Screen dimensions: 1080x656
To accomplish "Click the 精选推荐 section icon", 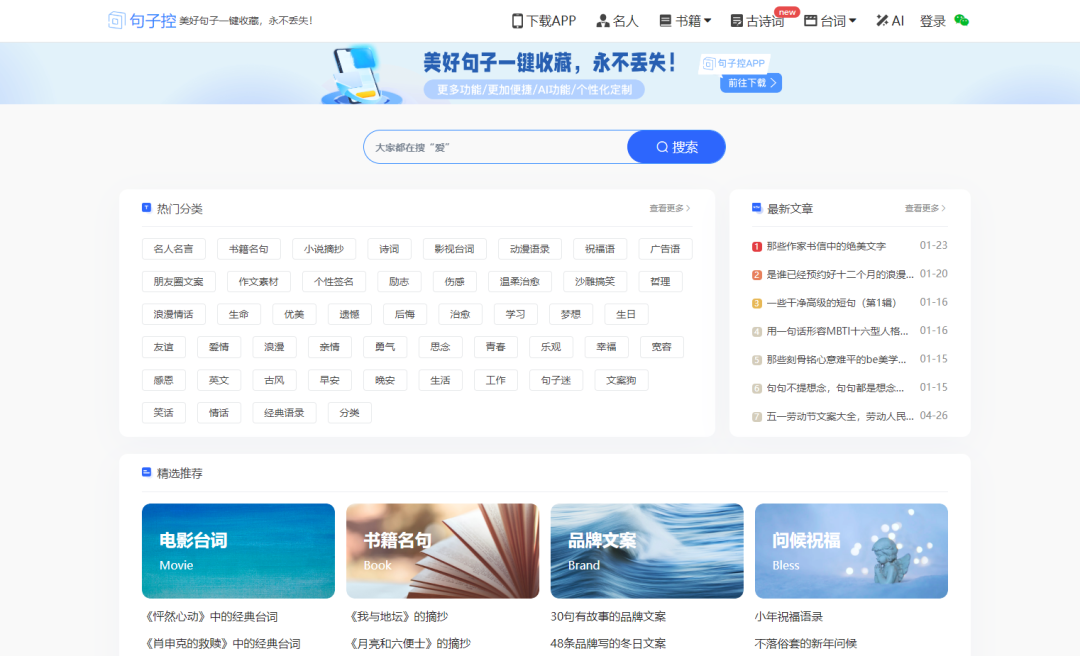I will click(x=146, y=472).
